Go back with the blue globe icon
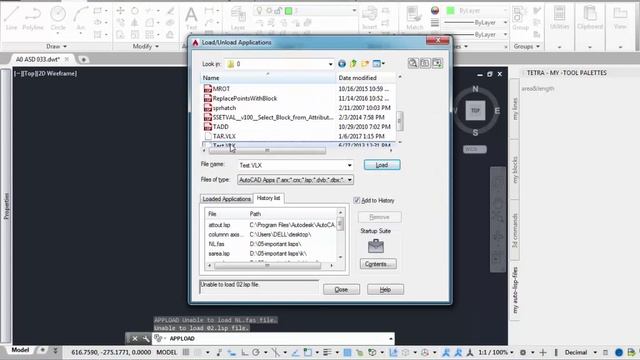The width and height of the screenshot is (640, 360). [342, 64]
